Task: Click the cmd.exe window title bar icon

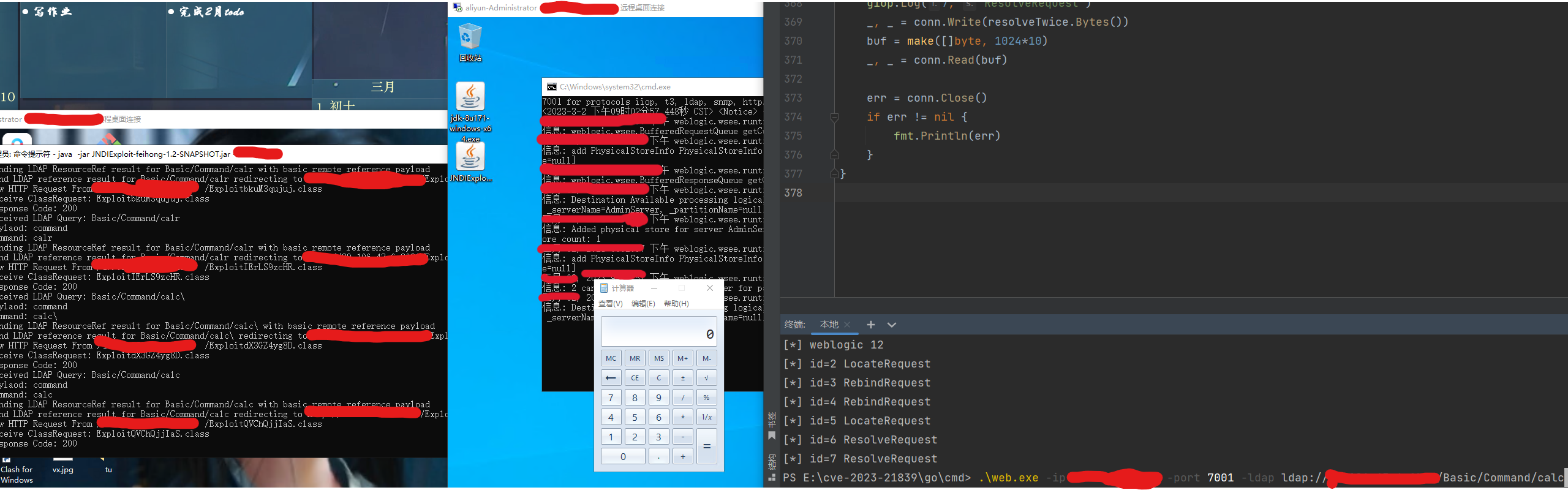Action: click(x=551, y=87)
